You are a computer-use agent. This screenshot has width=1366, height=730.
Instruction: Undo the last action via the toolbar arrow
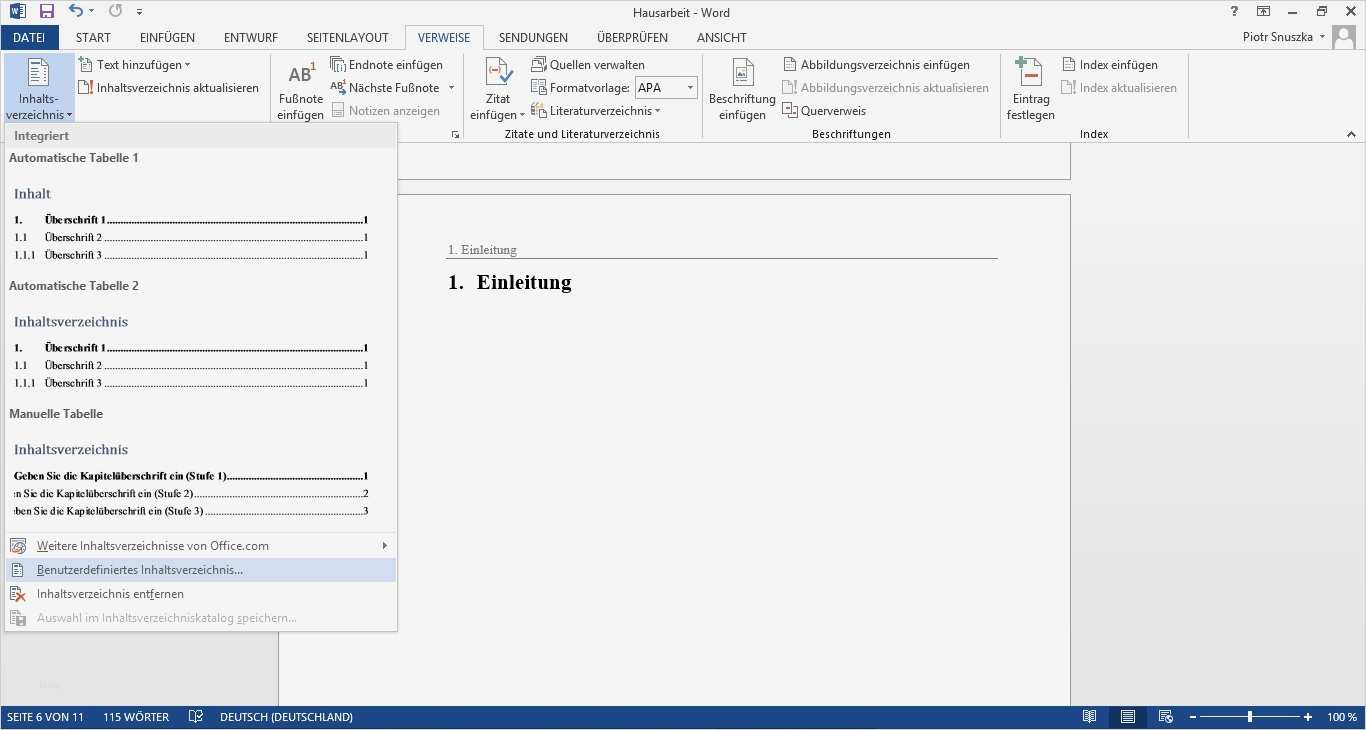coord(76,12)
